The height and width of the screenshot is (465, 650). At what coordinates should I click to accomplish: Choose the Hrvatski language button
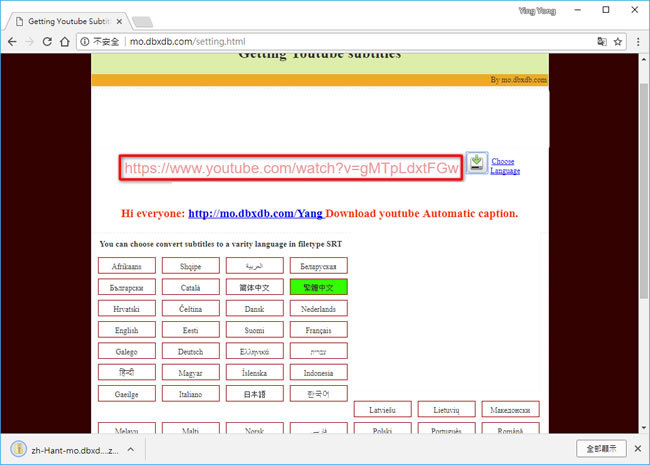(127, 308)
